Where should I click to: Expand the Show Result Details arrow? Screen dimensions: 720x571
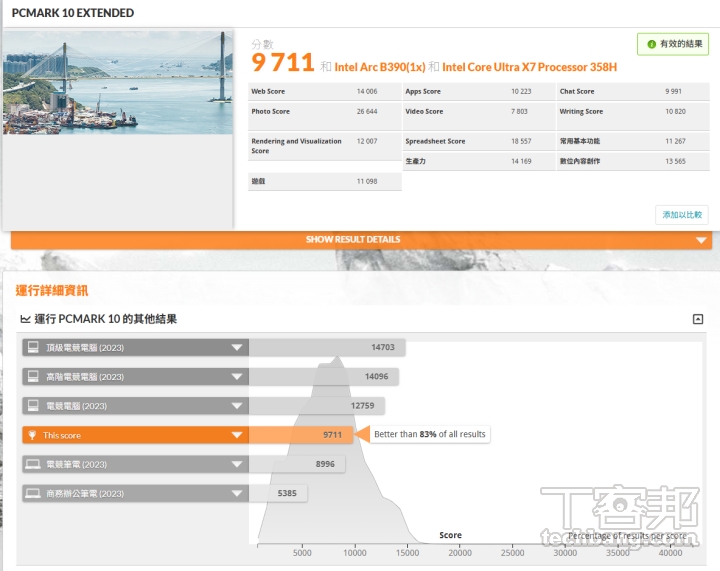coord(702,240)
